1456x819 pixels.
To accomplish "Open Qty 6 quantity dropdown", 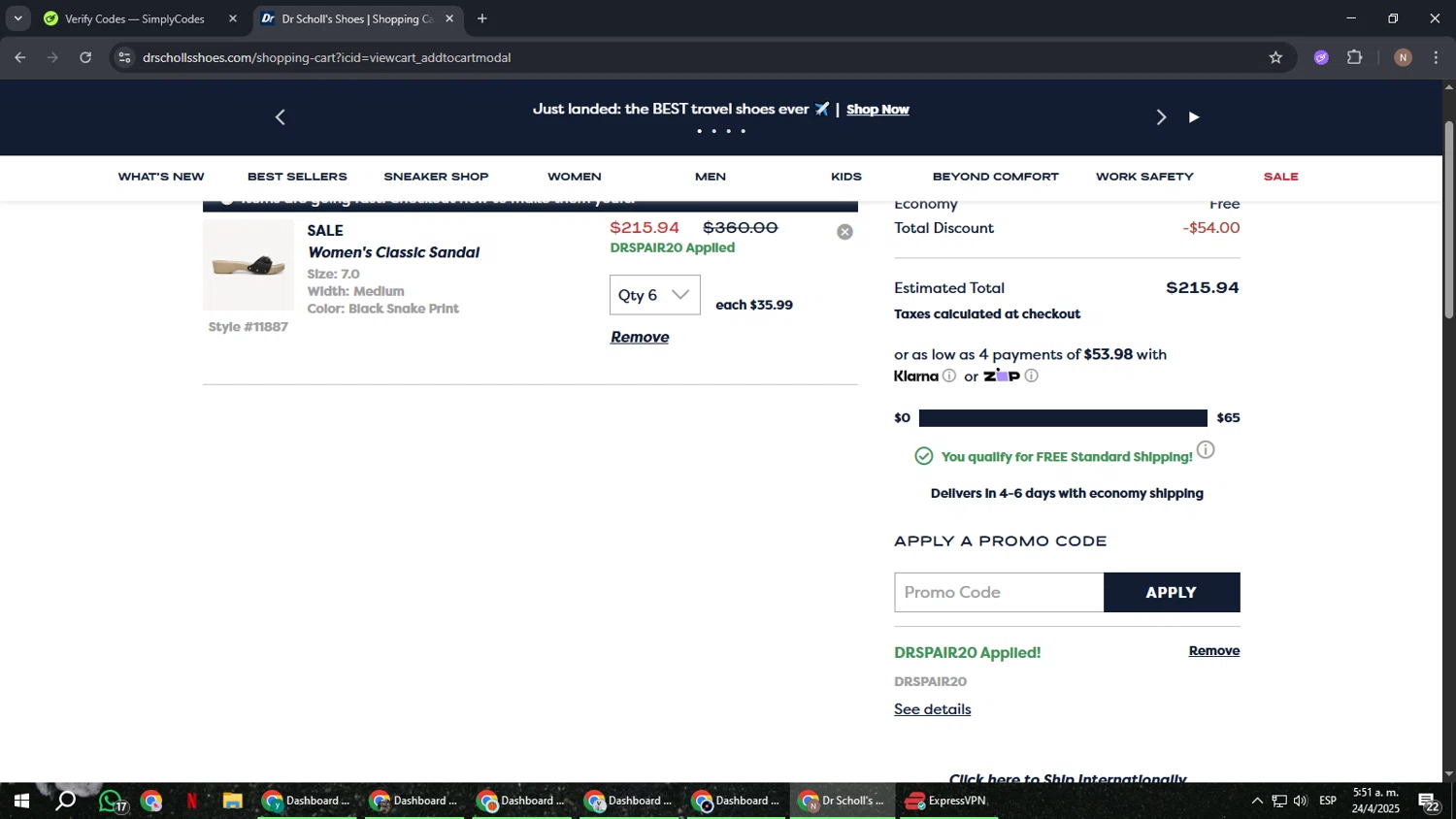I will pos(655,295).
